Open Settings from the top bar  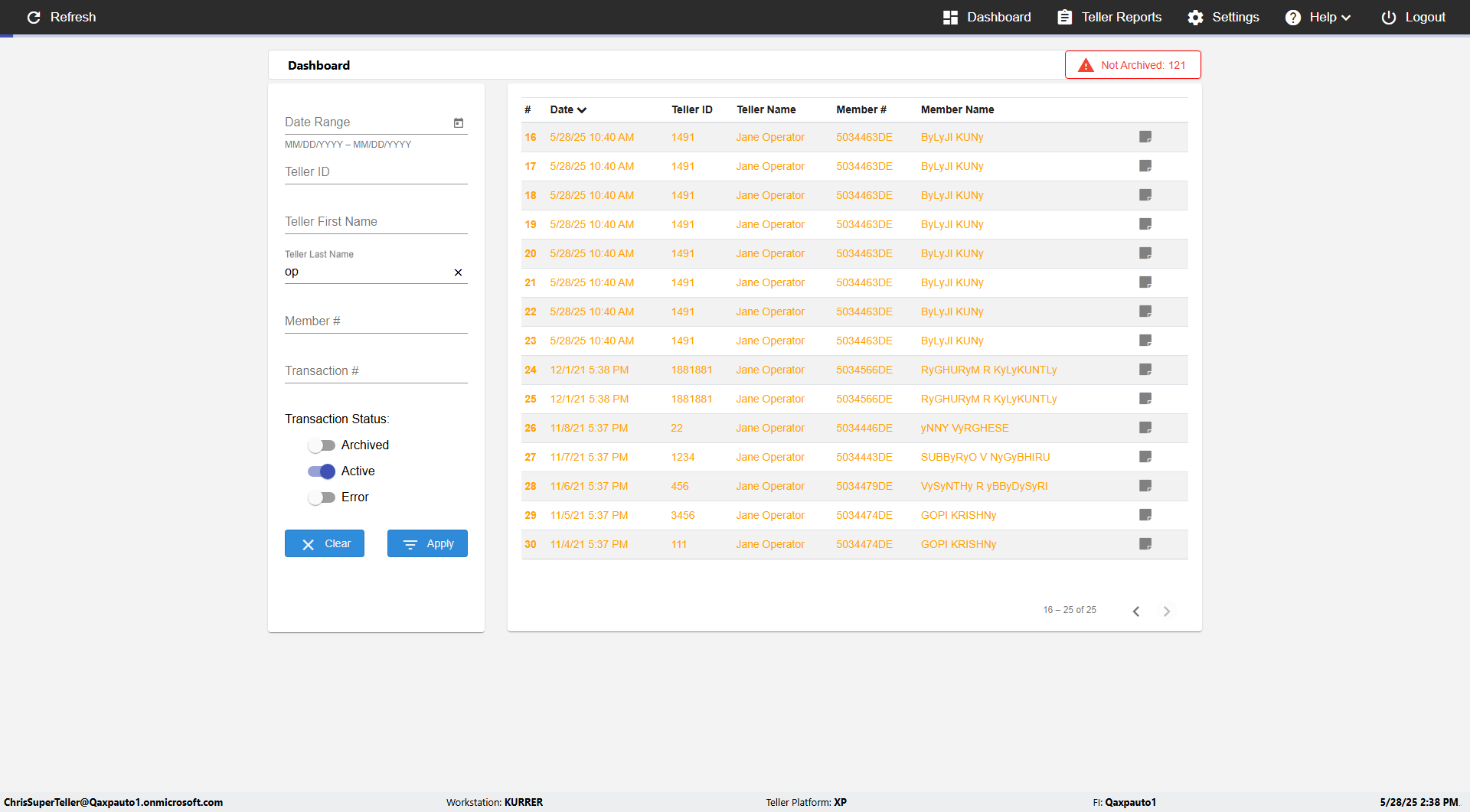point(1223,17)
